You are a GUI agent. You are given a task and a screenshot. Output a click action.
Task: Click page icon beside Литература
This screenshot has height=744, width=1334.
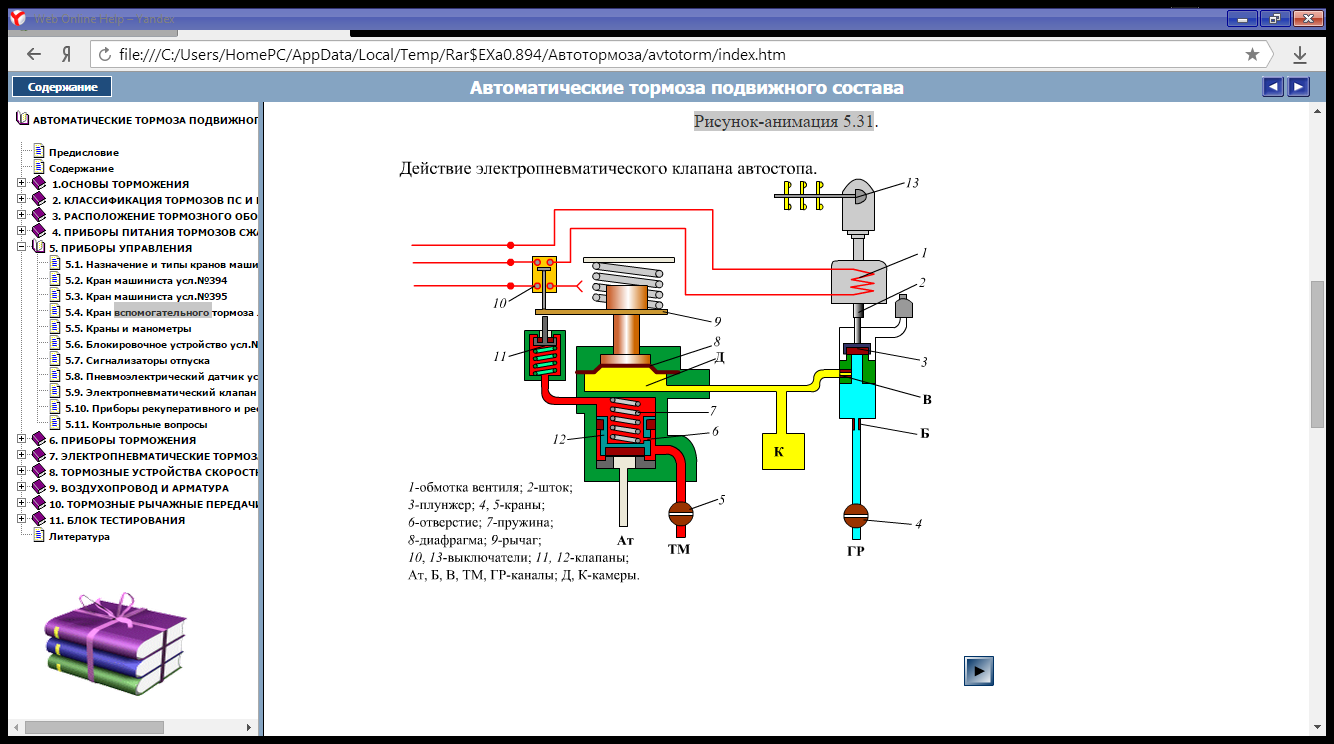40,536
